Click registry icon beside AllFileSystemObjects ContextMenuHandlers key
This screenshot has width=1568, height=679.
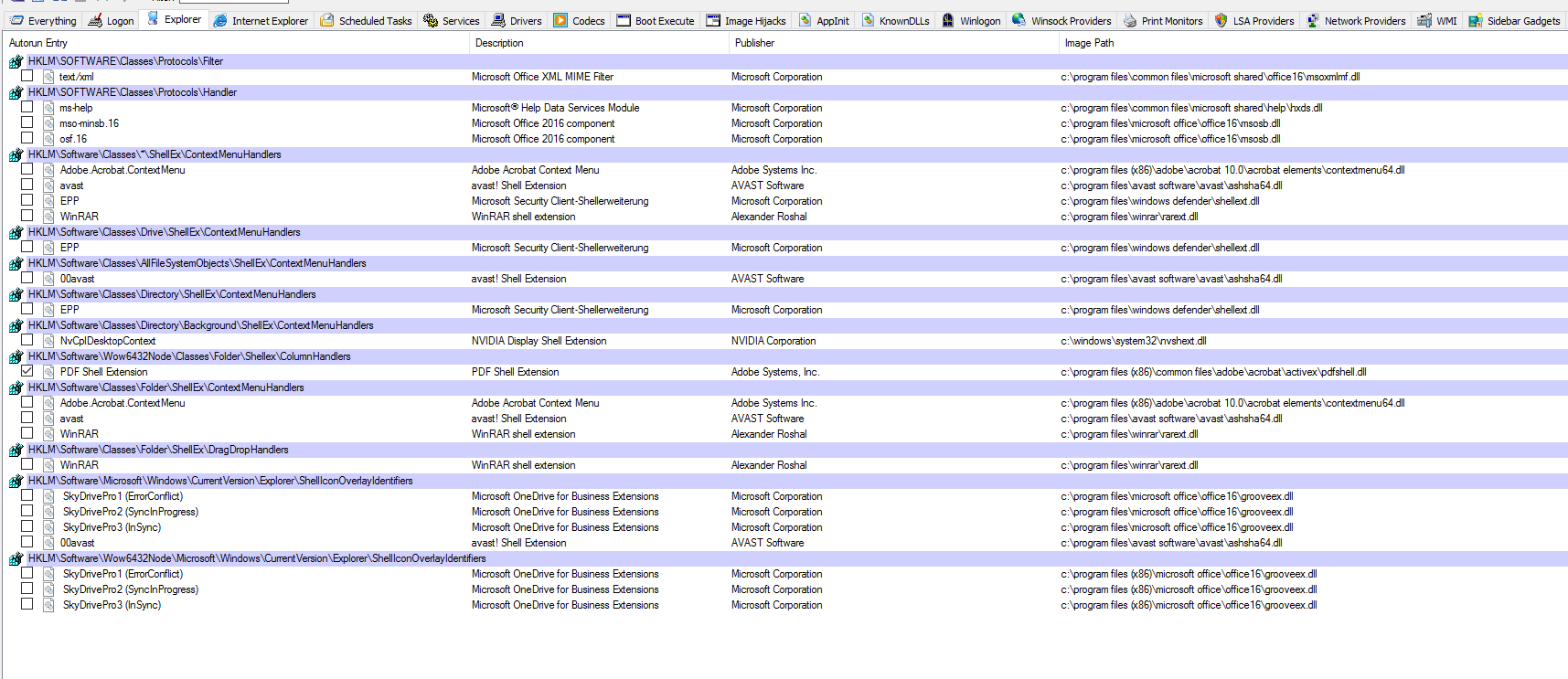pyautogui.click(x=16, y=264)
